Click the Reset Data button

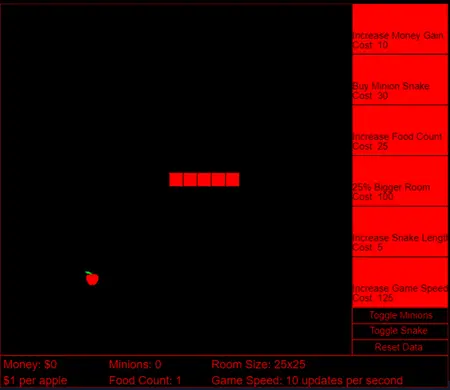400,347
